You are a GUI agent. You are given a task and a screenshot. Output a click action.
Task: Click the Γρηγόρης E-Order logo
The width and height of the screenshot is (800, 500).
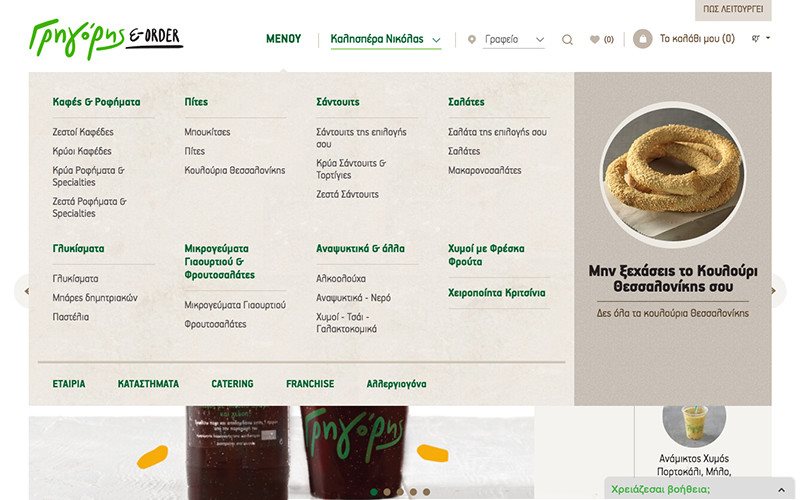(106, 40)
